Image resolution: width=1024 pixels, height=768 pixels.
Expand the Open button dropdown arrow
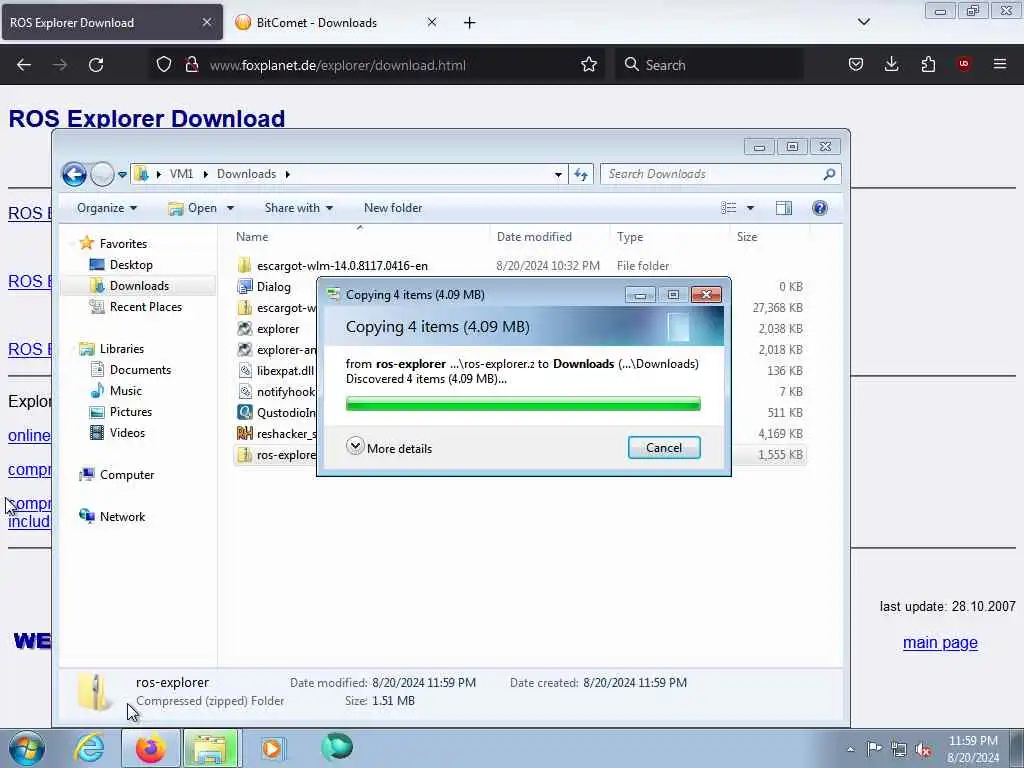point(230,208)
